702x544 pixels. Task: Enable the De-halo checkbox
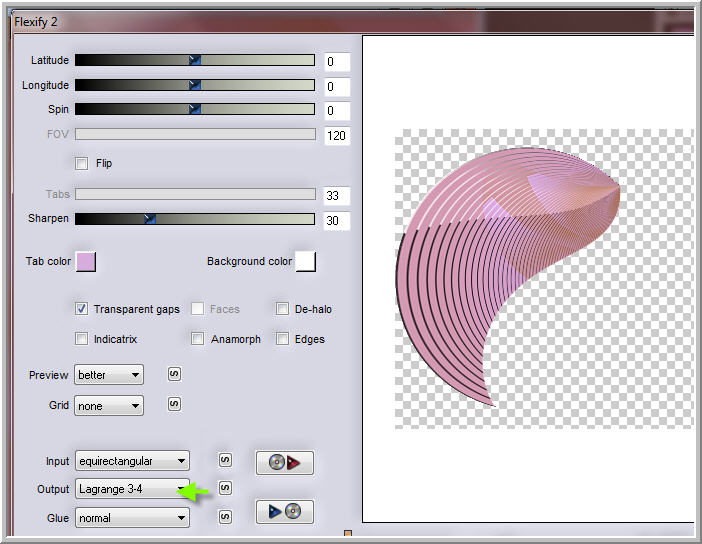[x=283, y=309]
